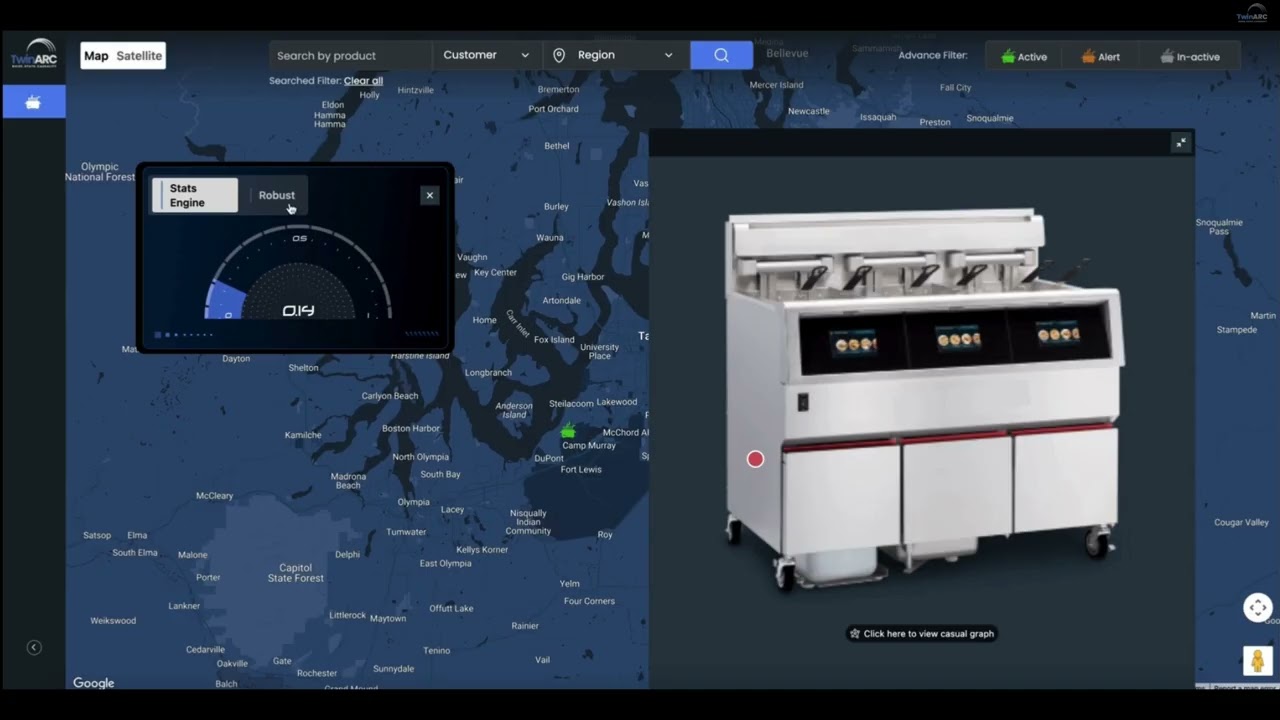Click the Steilacoom map label
Image resolution: width=1280 pixels, height=720 pixels.
tap(571, 404)
